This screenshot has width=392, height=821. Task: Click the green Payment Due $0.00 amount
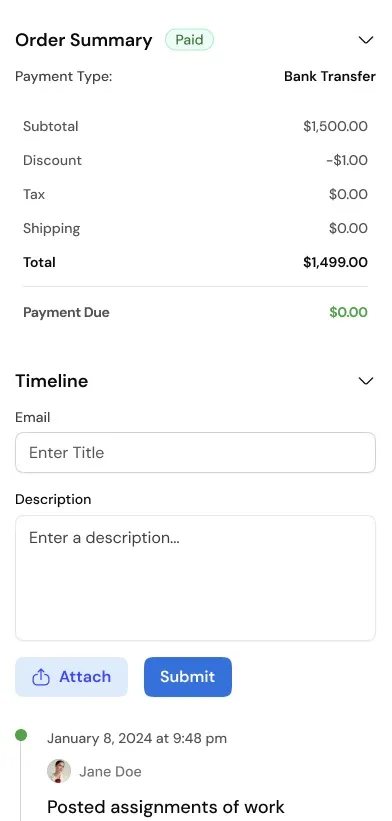coord(349,313)
